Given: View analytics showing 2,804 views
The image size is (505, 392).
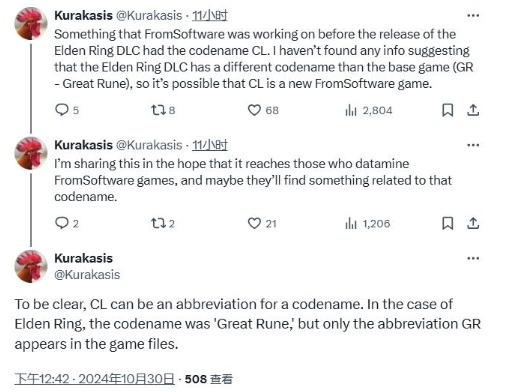Looking at the screenshot, I should pyautogui.click(x=369, y=110).
